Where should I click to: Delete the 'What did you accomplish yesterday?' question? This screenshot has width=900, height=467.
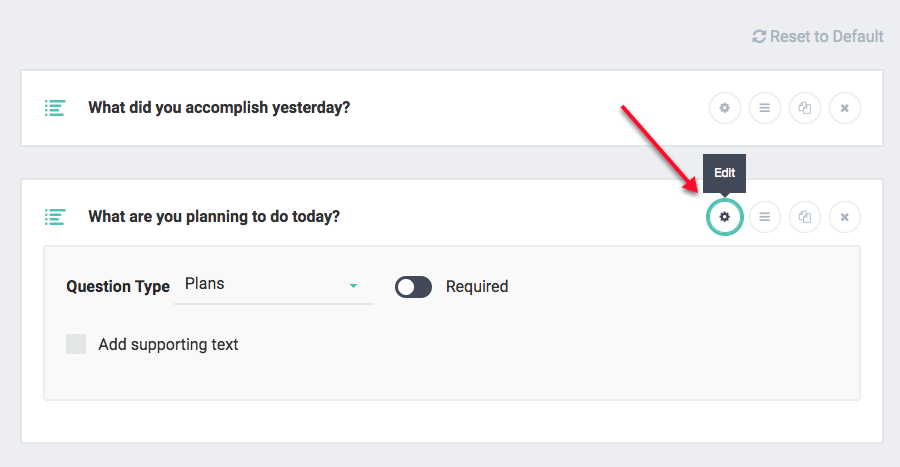tap(845, 108)
